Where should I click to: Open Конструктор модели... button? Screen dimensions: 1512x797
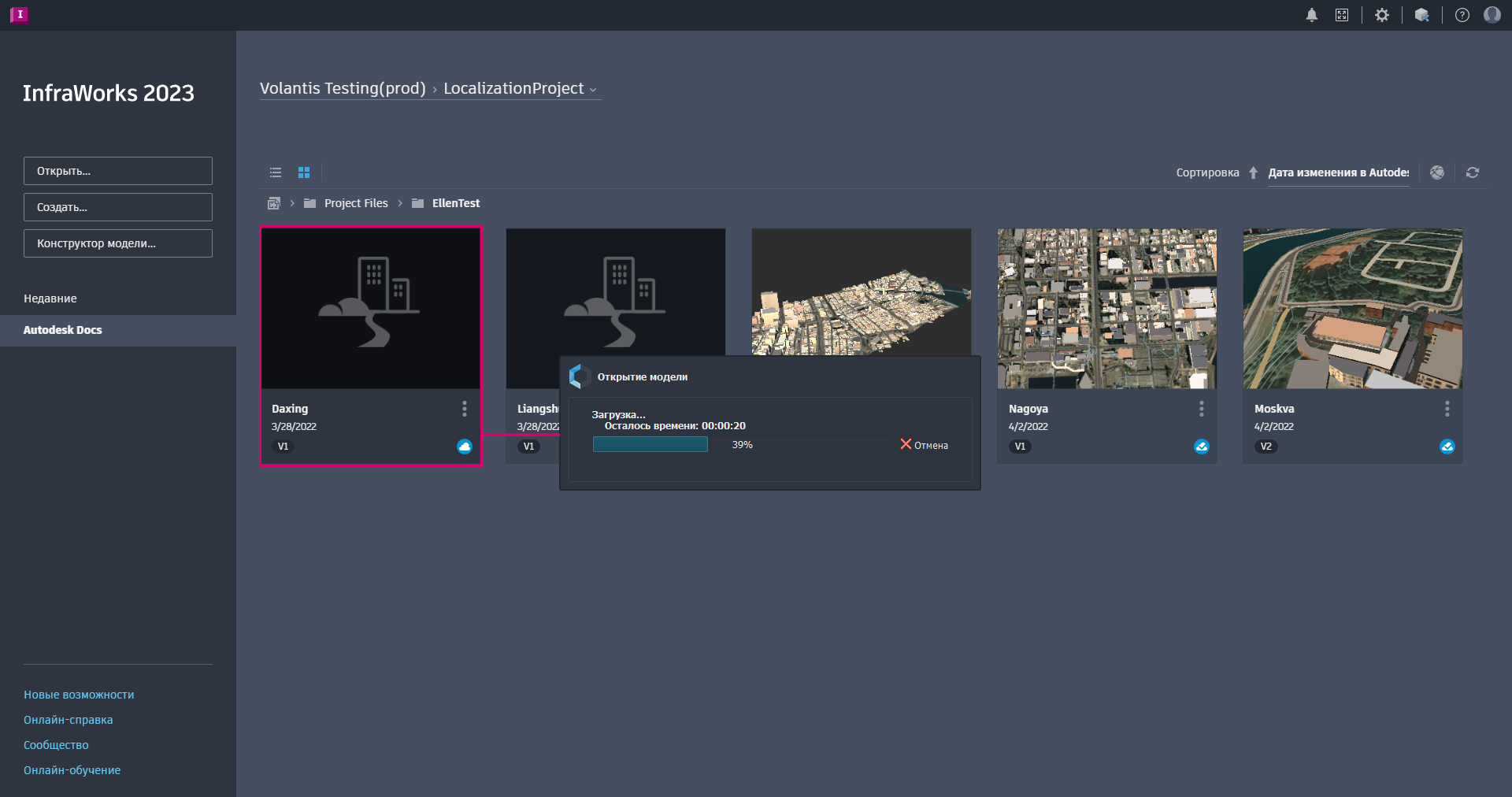tap(118, 243)
